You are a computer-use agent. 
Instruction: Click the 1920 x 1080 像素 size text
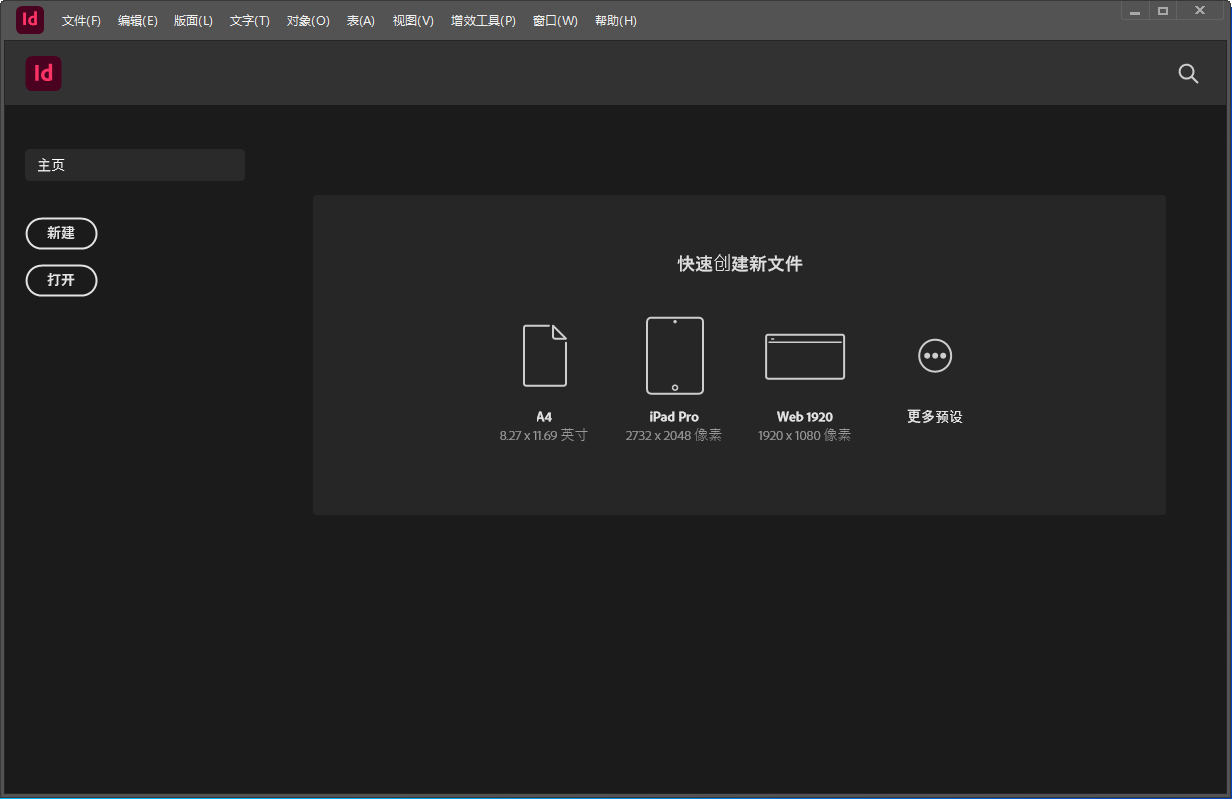(x=805, y=436)
